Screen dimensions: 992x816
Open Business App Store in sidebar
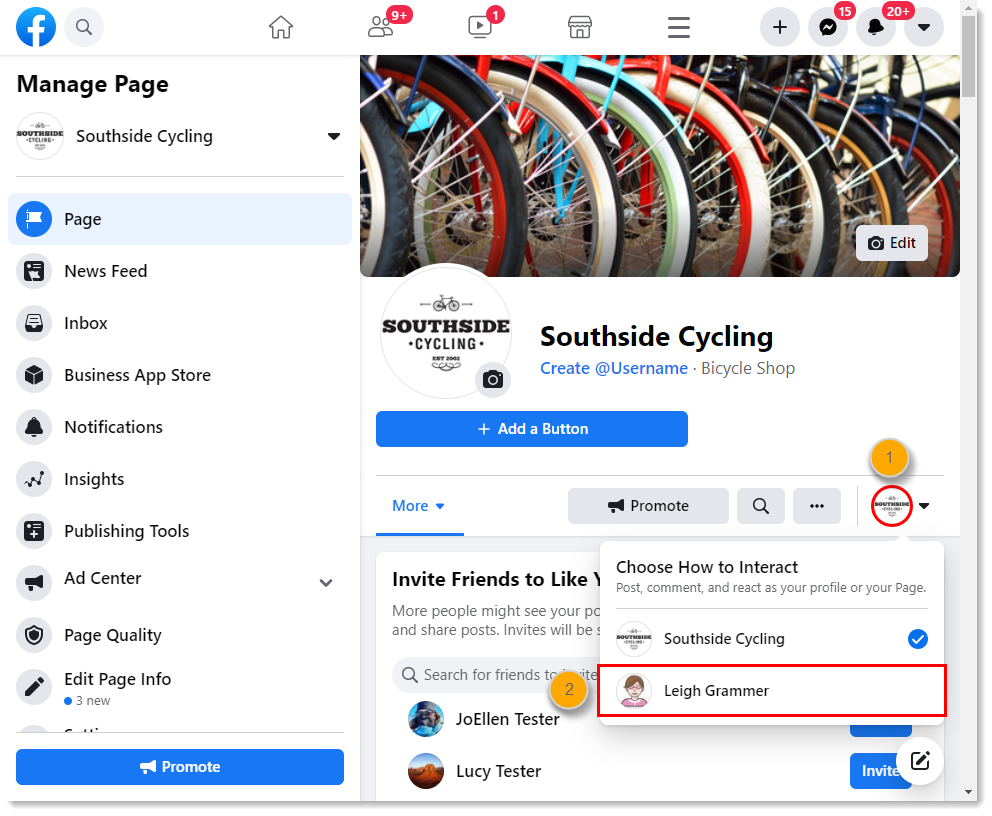180,375
